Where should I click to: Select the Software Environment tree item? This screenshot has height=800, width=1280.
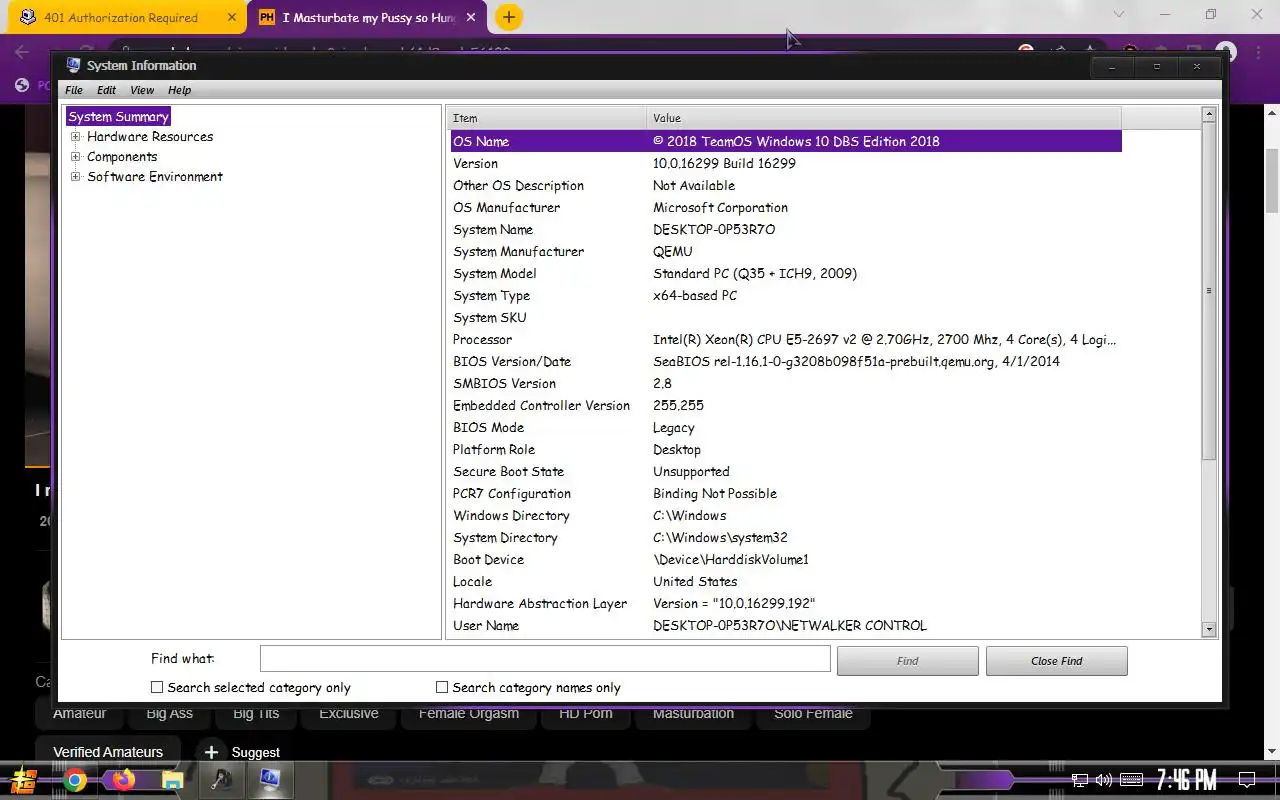pos(155,177)
